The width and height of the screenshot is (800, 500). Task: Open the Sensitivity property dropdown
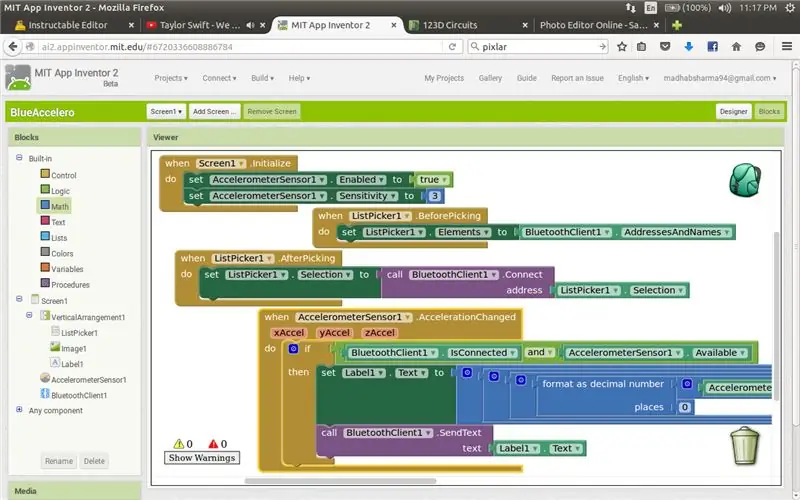393,196
